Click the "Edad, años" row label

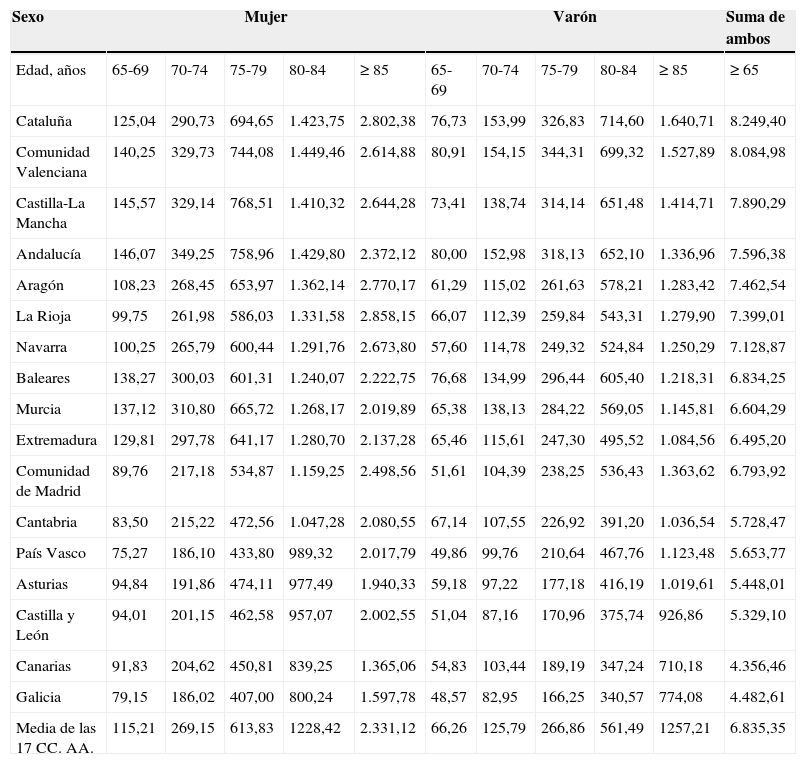coord(50,70)
